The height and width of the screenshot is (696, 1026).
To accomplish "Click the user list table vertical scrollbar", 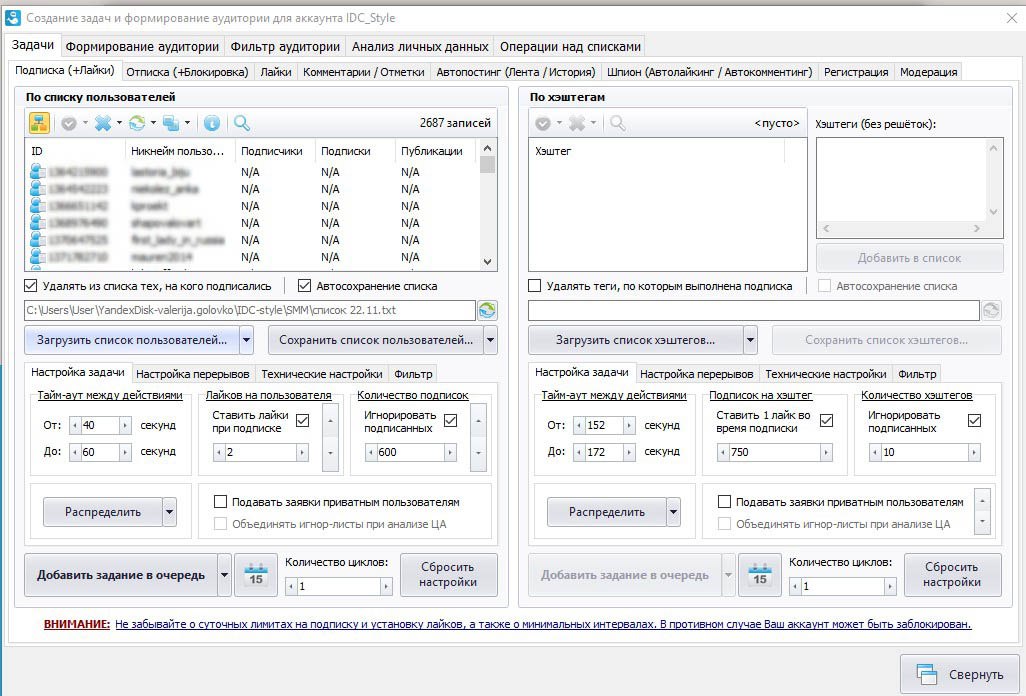I will (487, 204).
